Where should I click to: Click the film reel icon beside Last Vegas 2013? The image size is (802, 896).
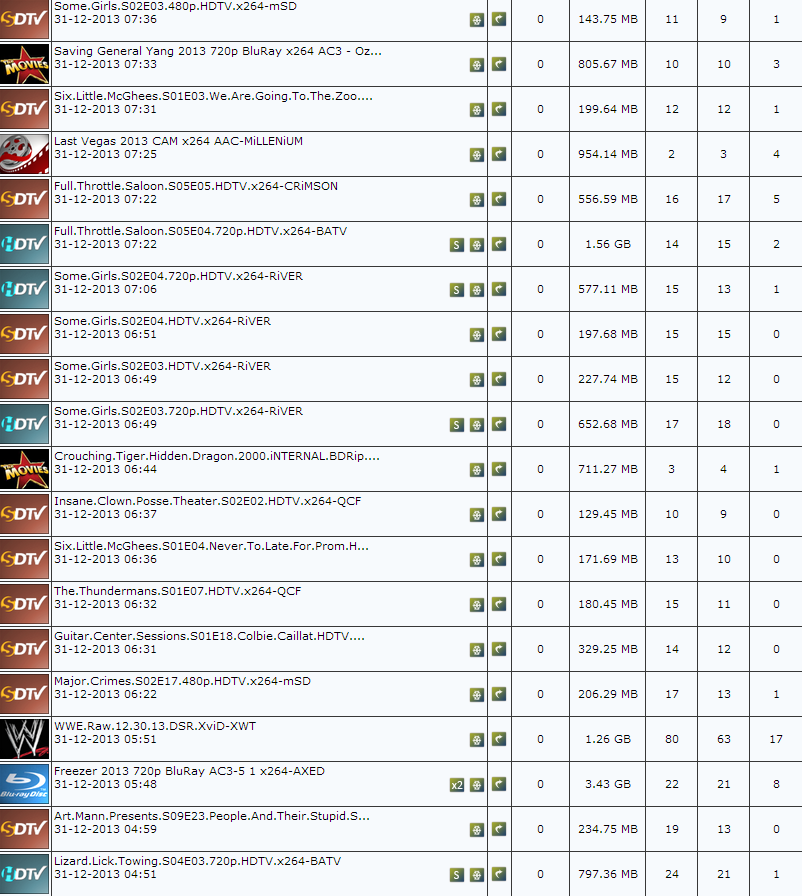click(25, 154)
